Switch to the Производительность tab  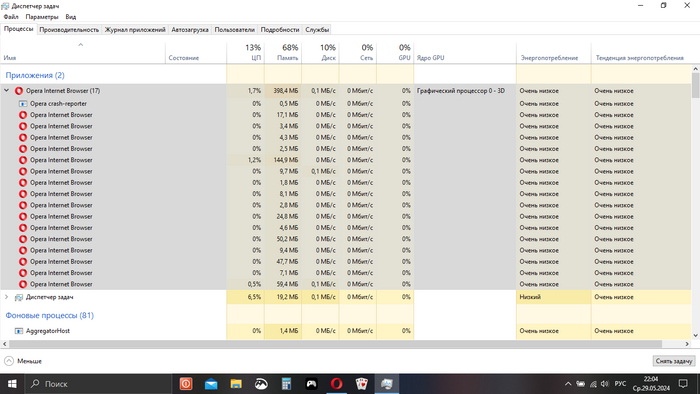[x=69, y=29]
